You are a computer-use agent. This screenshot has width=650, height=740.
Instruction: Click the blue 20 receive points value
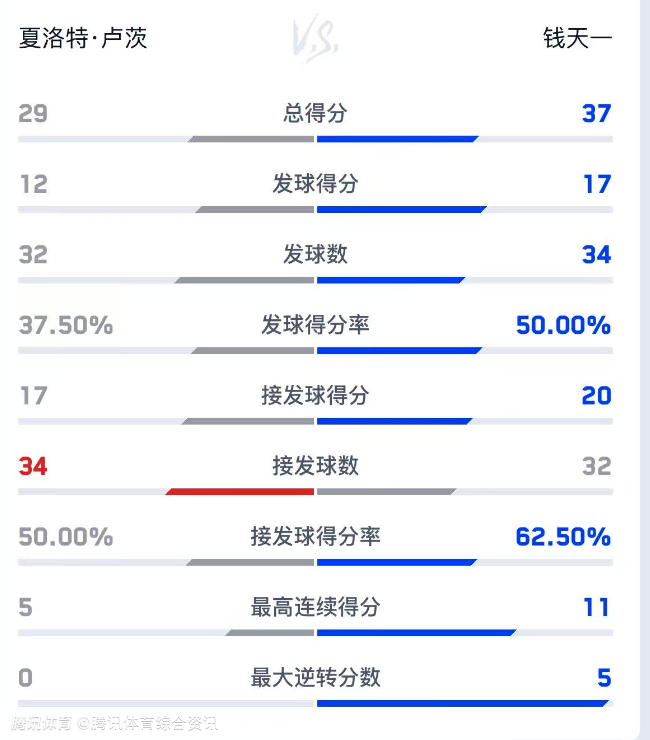point(596,396)
